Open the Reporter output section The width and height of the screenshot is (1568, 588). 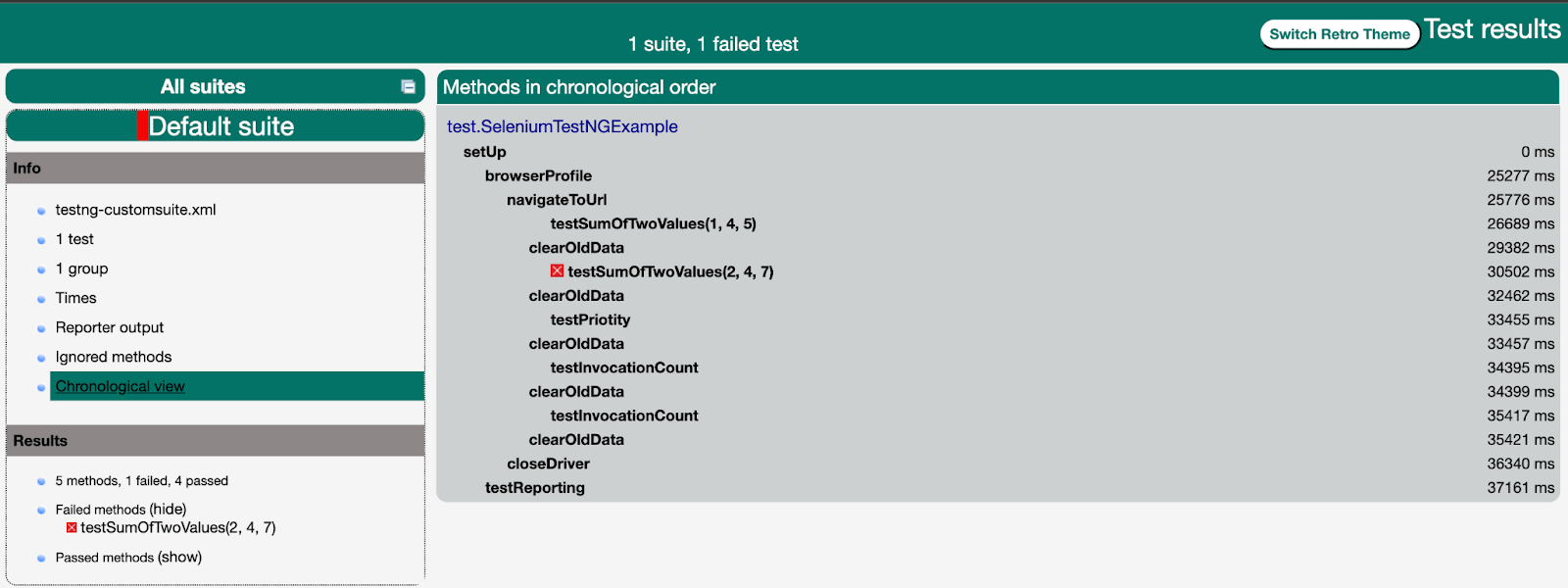pos(109,327)
